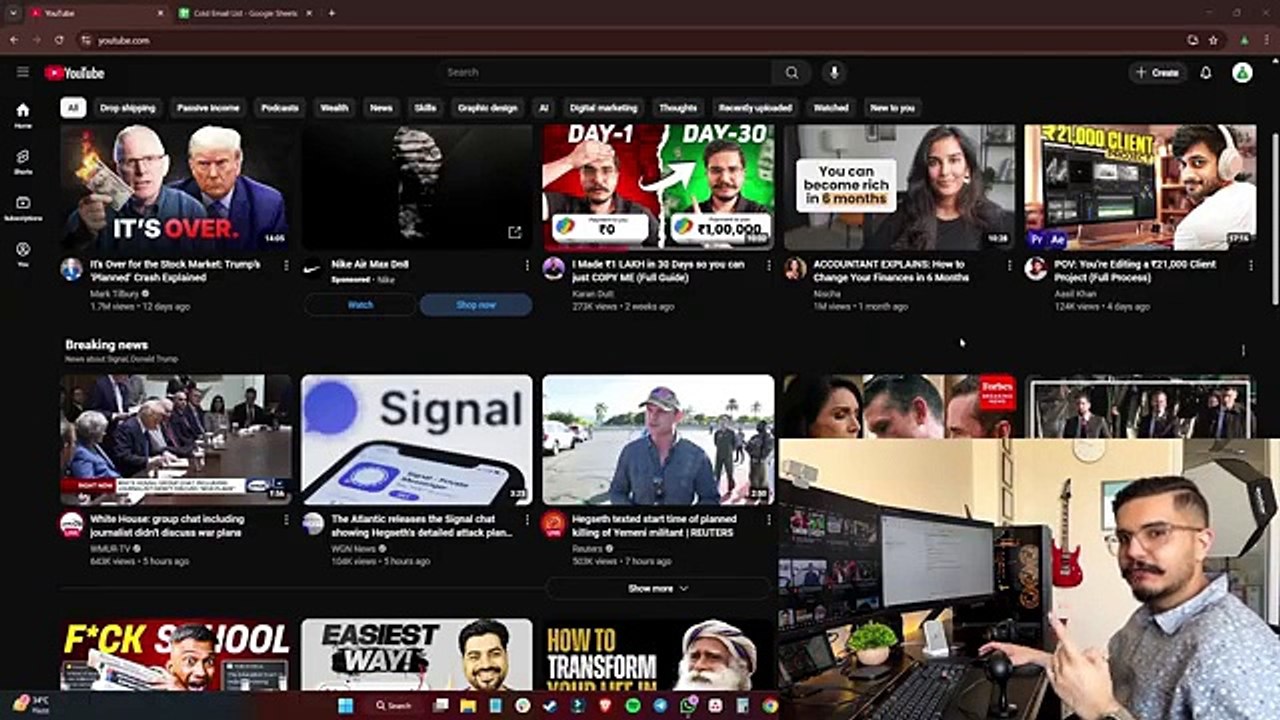Image resolution: width=1280 pixels, height=720 pixels.
Task: Open a new browser tab
Action: [x=332, y=13]
